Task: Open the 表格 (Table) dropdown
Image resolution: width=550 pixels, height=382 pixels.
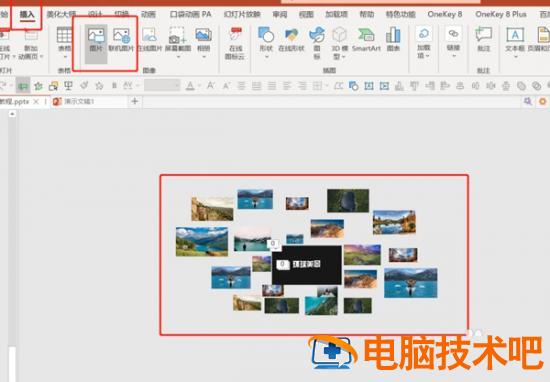Action: point(65,43)
